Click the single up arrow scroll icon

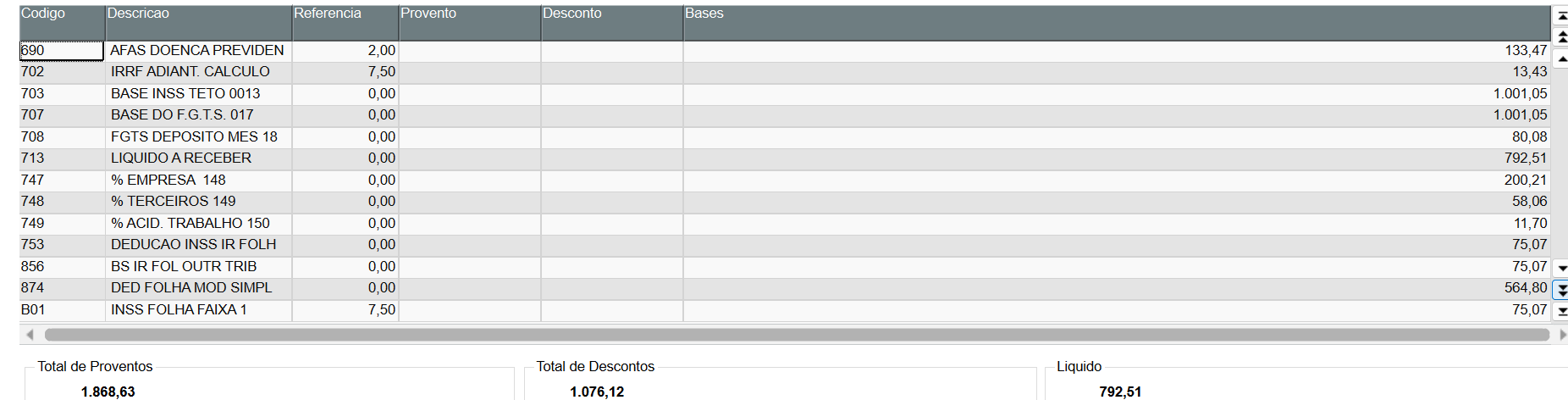coord(1562,58)
